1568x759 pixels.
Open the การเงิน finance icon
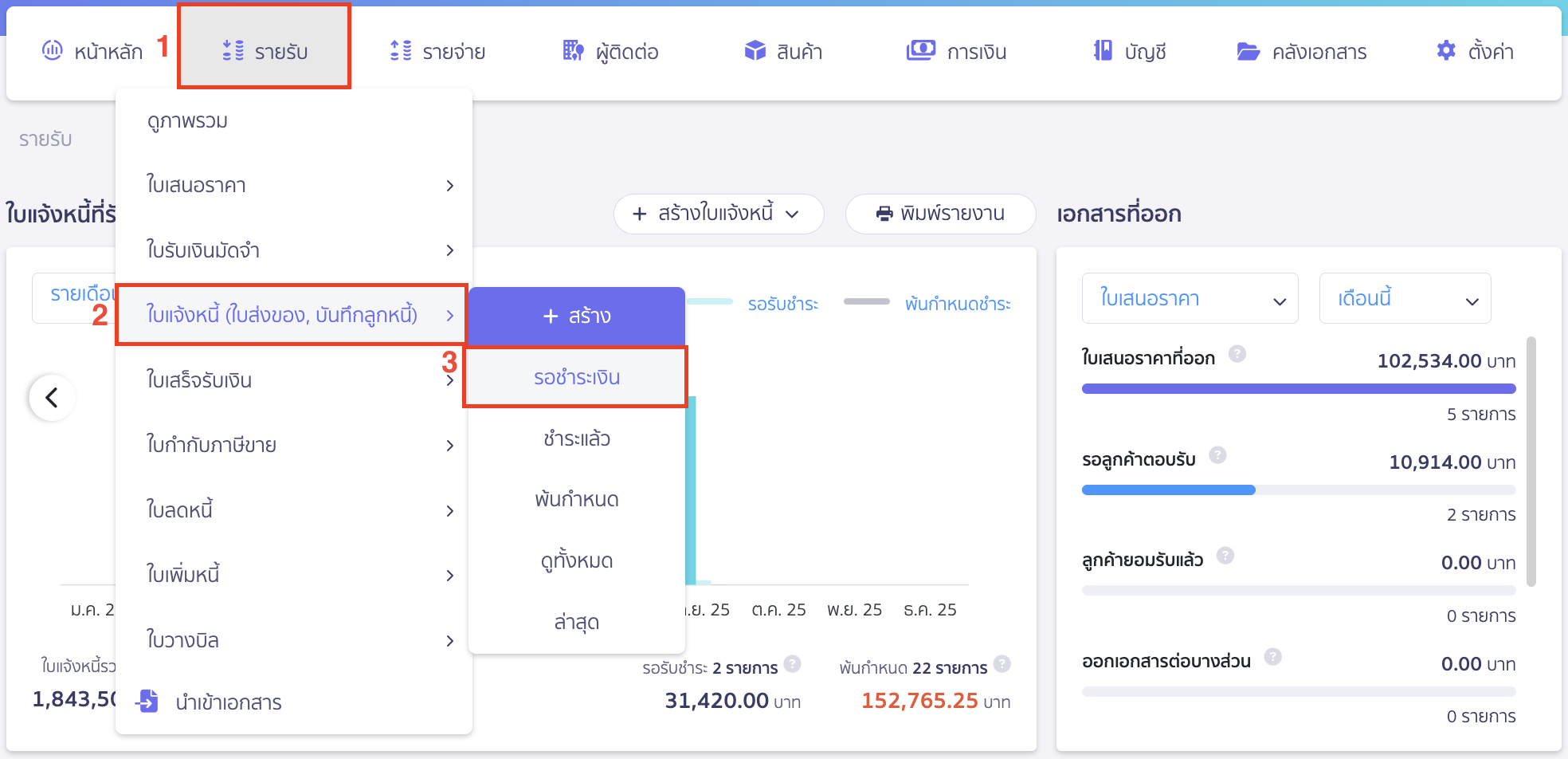920,50
